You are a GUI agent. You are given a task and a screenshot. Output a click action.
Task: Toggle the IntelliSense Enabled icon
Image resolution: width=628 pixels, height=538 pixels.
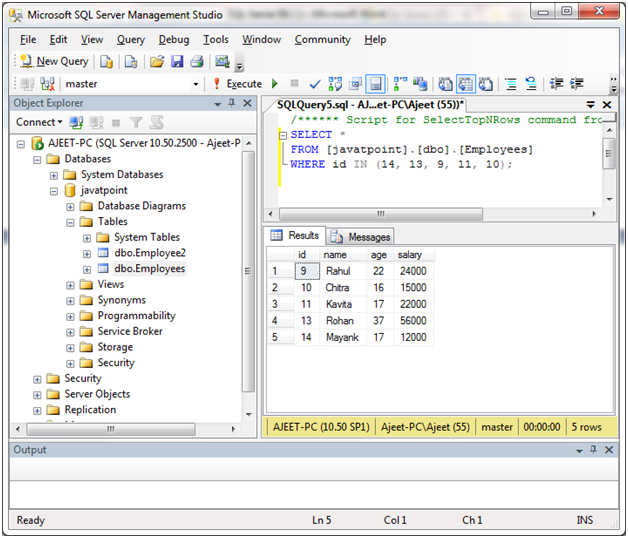375,84
